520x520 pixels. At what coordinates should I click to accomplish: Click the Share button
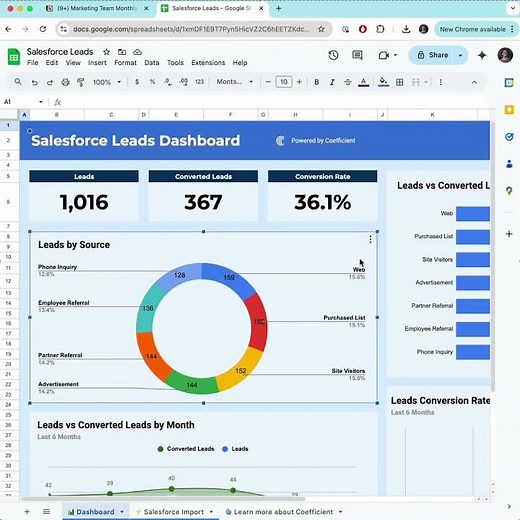click(x=432, y=55)
